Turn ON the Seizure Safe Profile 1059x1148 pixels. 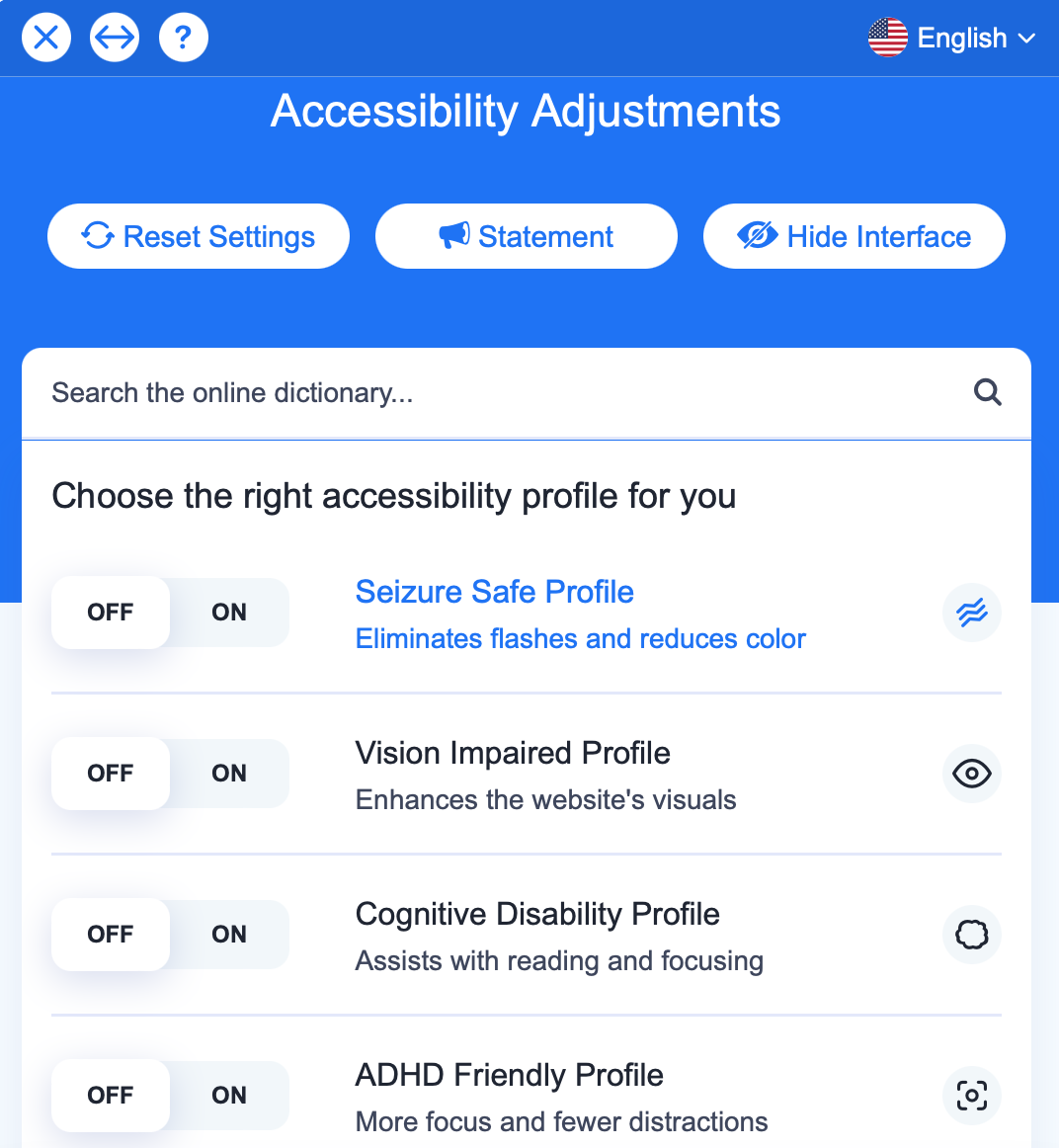(x=229, y=613)
